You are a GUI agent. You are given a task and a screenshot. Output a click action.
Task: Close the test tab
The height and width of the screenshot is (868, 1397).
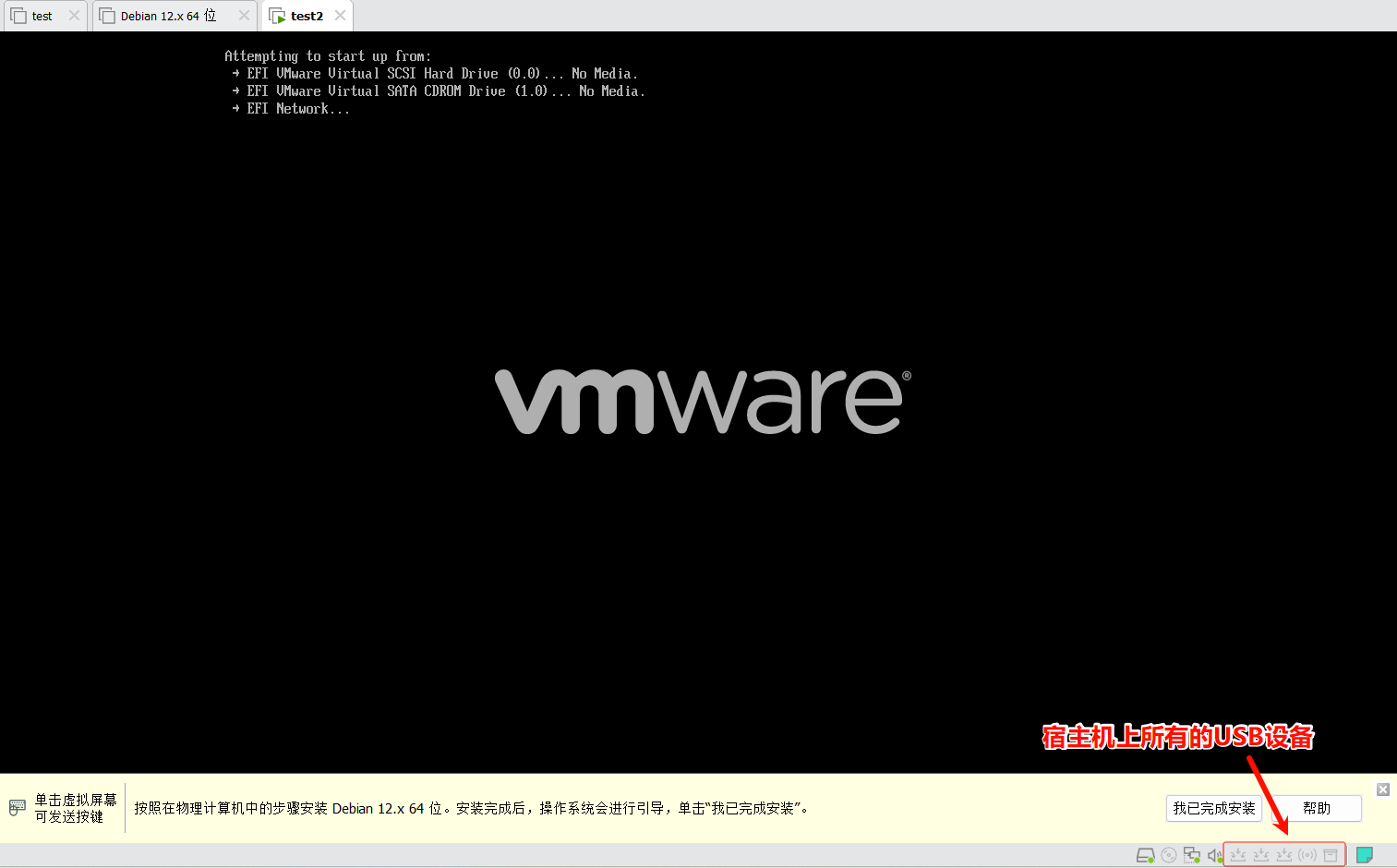point(75,16)
